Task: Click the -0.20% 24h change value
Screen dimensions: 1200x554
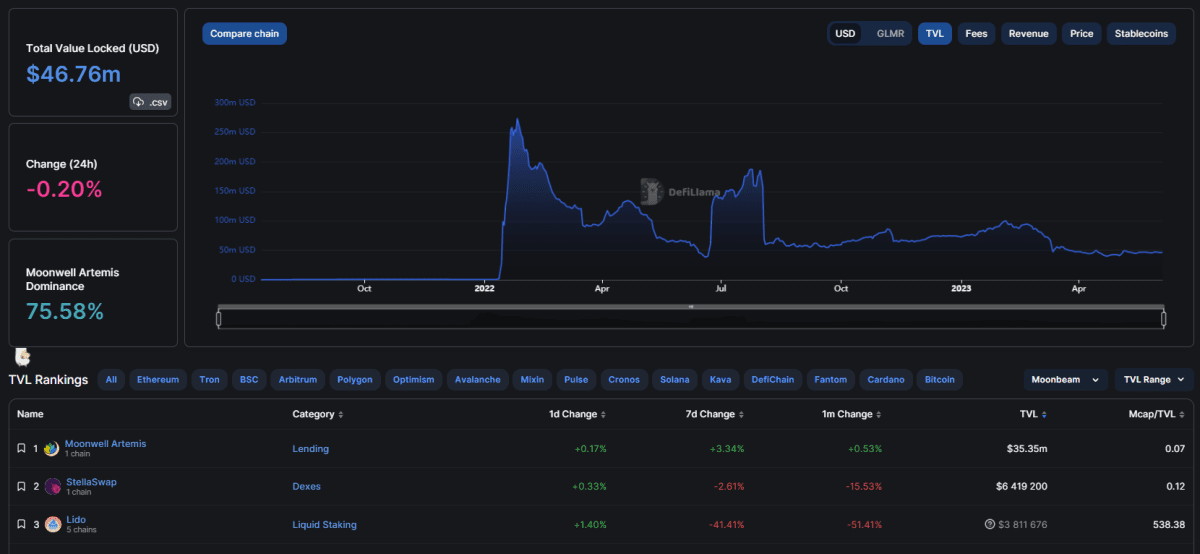Action: click(x=64, y=189)
